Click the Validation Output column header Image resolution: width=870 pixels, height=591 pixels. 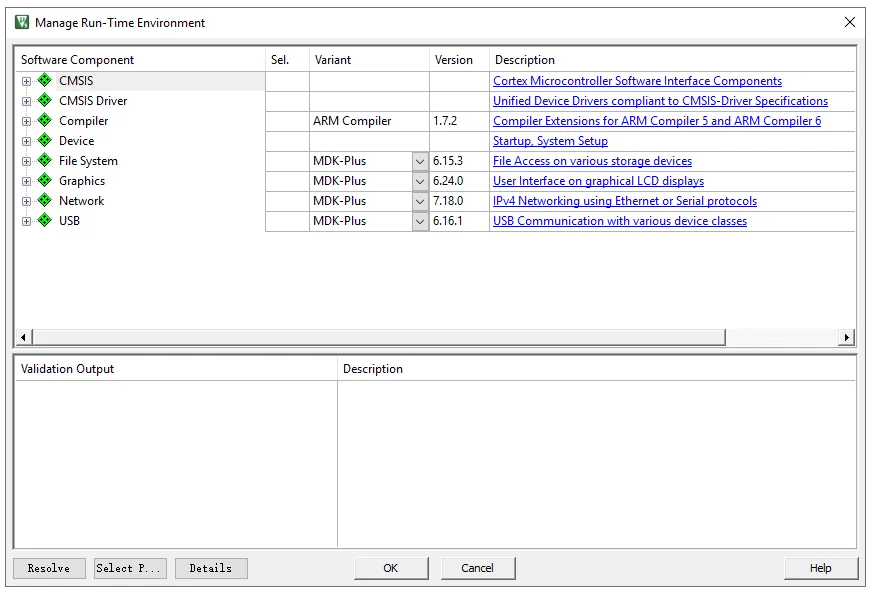point(176,369)
